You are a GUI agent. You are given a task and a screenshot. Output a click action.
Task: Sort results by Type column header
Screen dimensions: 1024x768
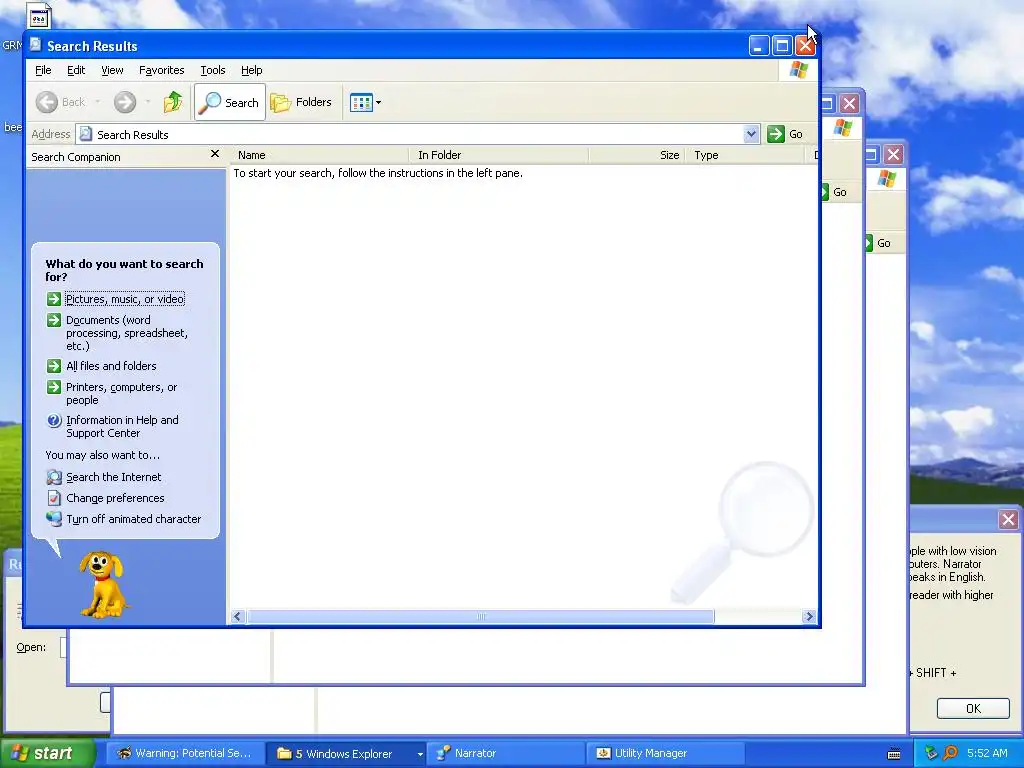[745, 155]
